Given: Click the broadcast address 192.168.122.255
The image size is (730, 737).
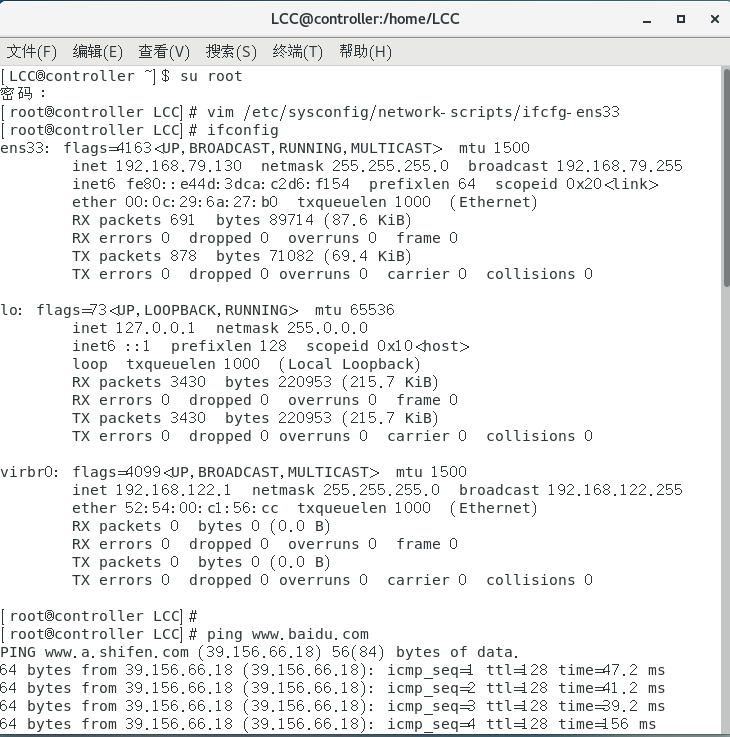Looking at the screenshot, I should click(615, 490).
